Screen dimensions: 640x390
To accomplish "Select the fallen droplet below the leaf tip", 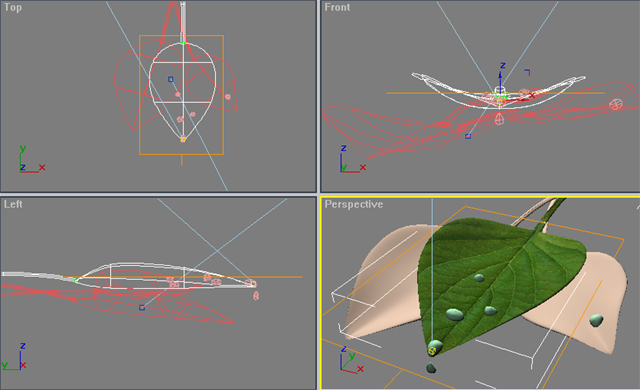I will click(431, 368).
